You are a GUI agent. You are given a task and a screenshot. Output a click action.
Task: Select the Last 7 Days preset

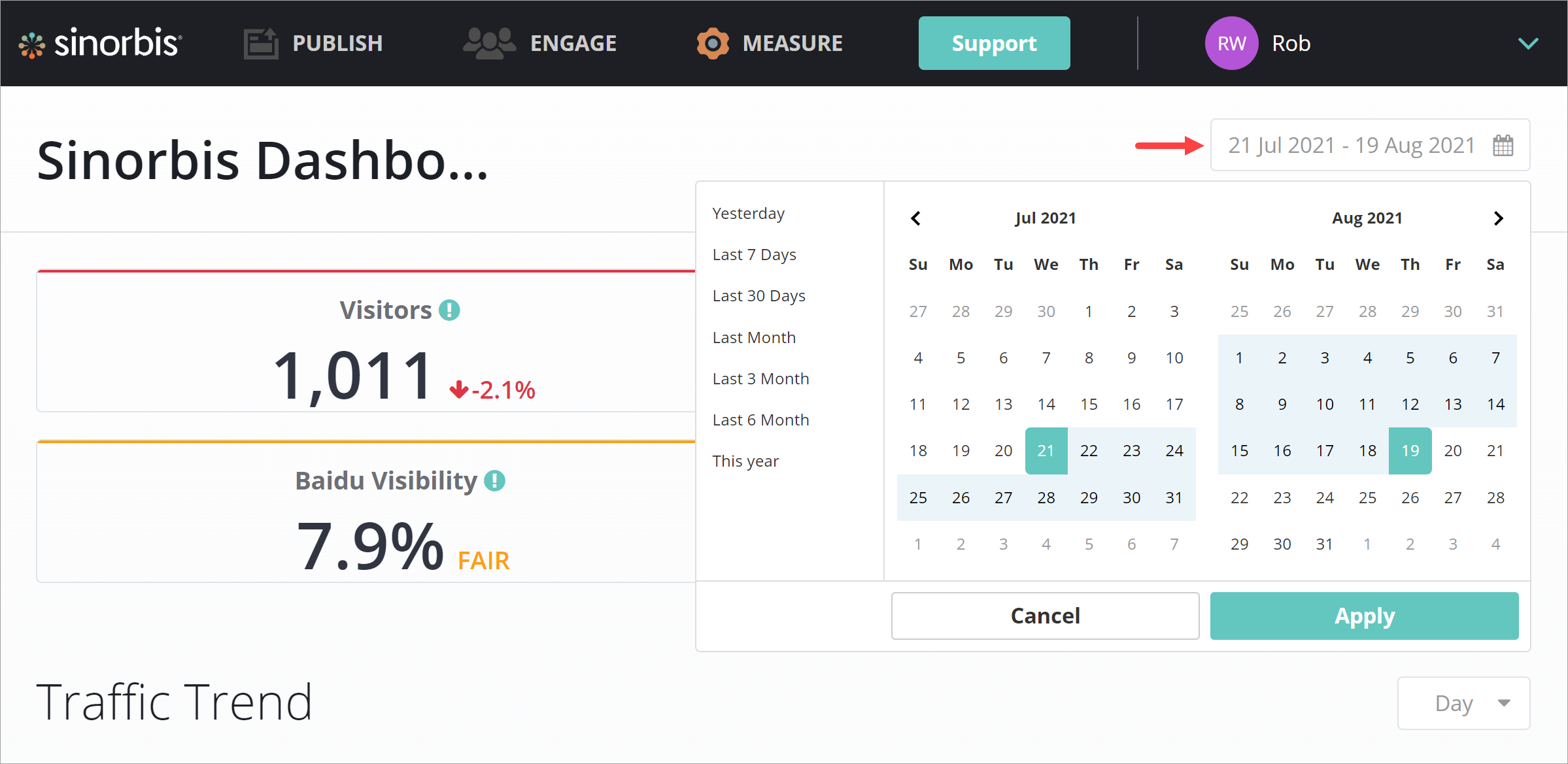click(x=755, y=255)
